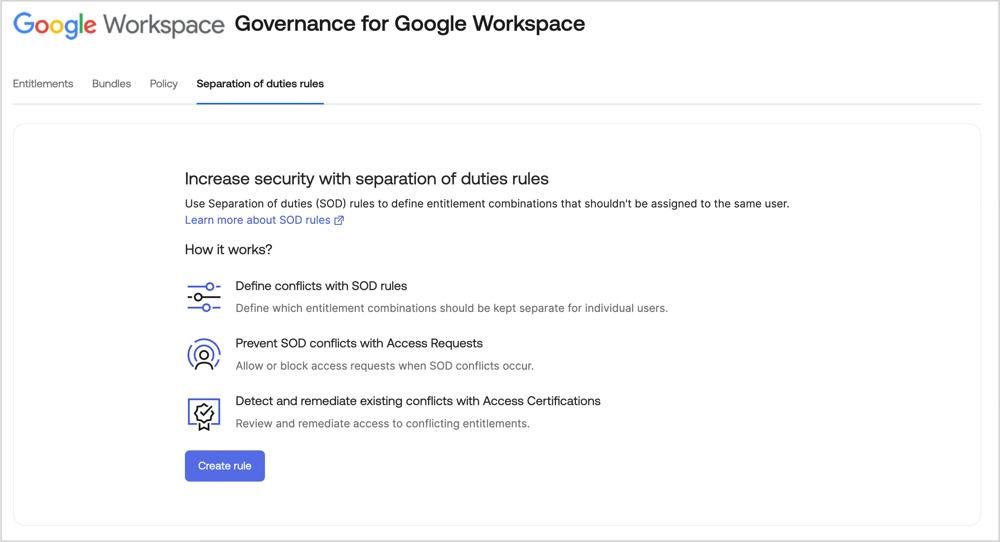Click the Allow or block access requests description

click(385, 366)
